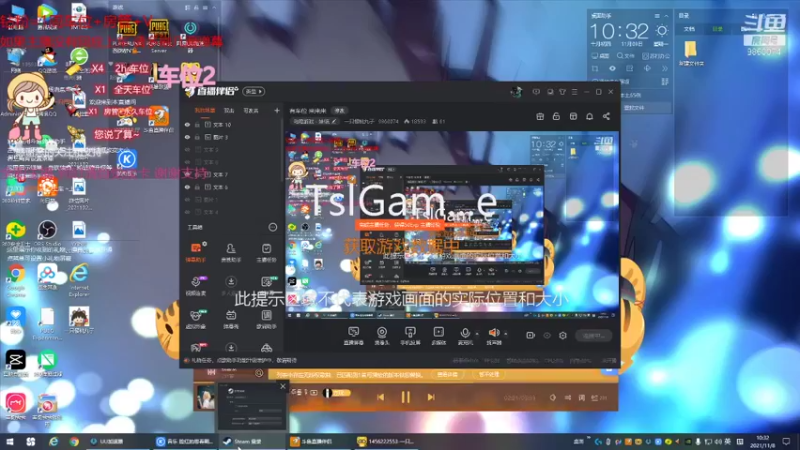Viewport: 800px width, 450px height.
Task: Expand the microphone options arrow
Action: point(477,334)
